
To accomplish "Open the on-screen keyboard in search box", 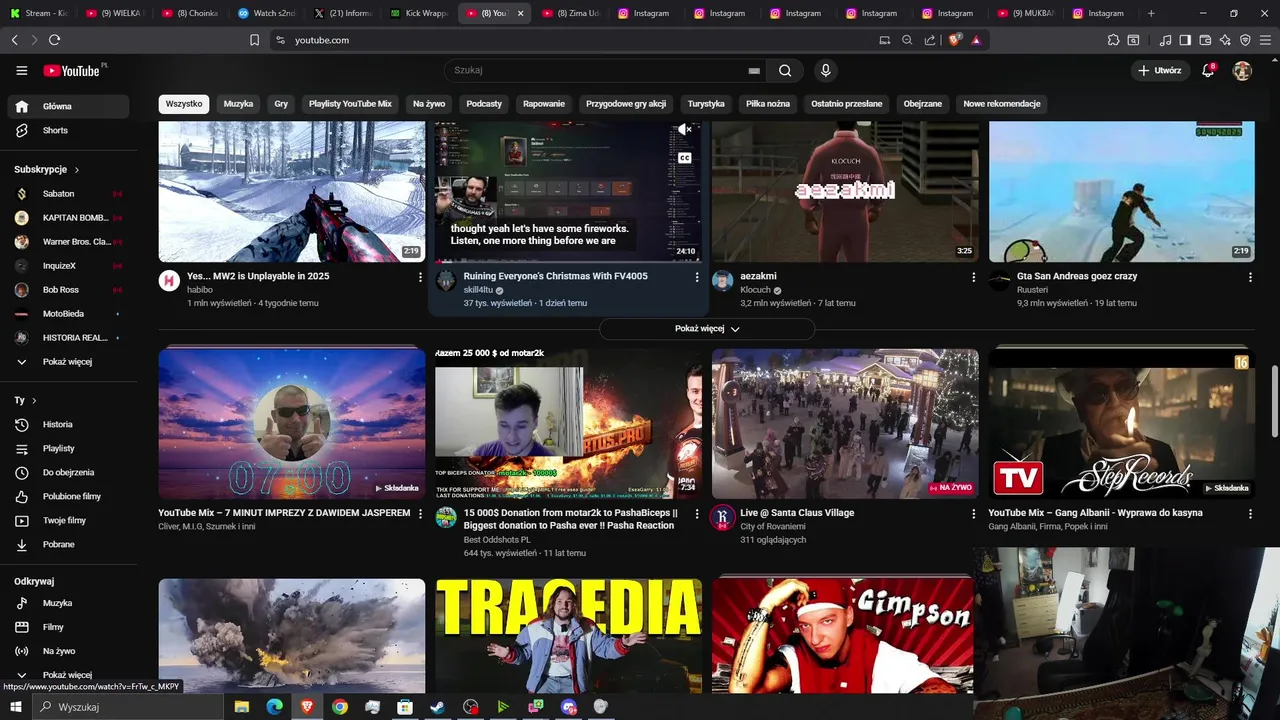I will (754, 71).
